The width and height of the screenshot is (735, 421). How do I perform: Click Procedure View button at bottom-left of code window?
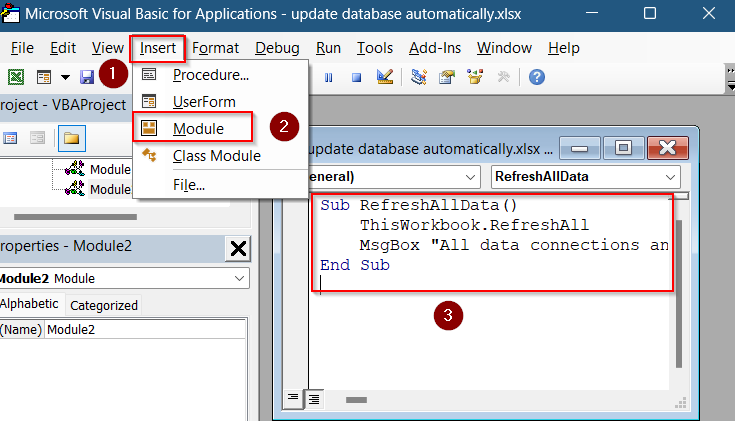(293, 398)
